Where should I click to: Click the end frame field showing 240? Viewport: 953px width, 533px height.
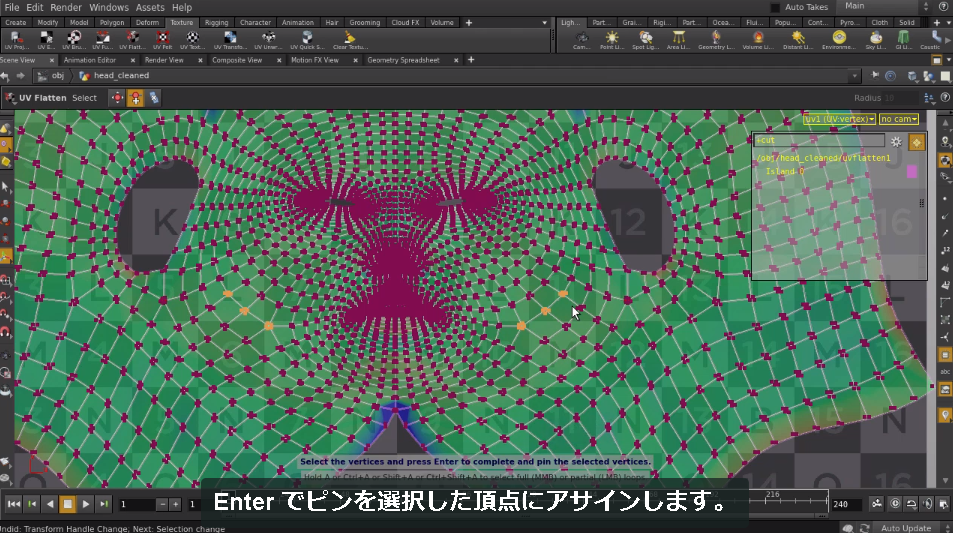click(x=847, y=504)
